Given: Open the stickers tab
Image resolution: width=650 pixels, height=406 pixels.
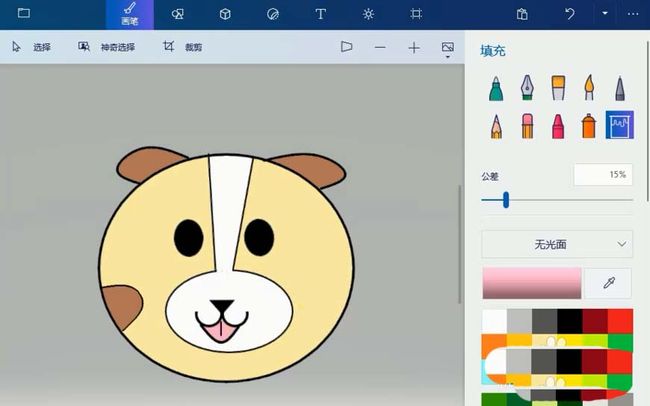Looking at the screenshot, I should click(x=273, y=15).
